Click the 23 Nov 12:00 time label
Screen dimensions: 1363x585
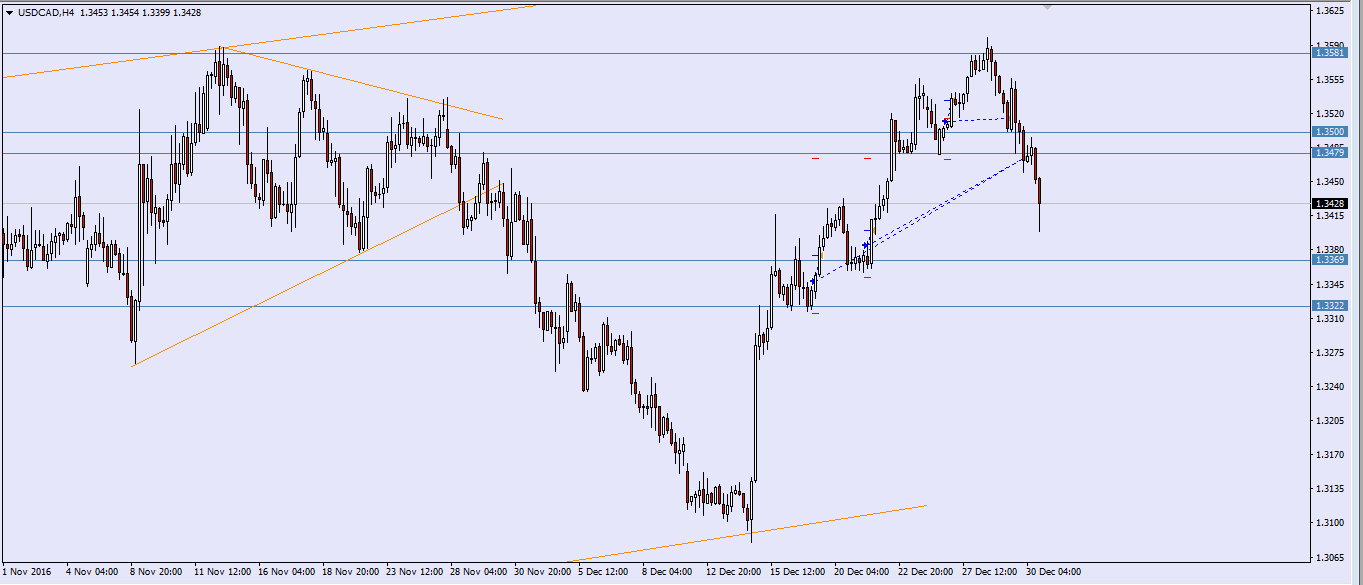[x=413, y=572]
